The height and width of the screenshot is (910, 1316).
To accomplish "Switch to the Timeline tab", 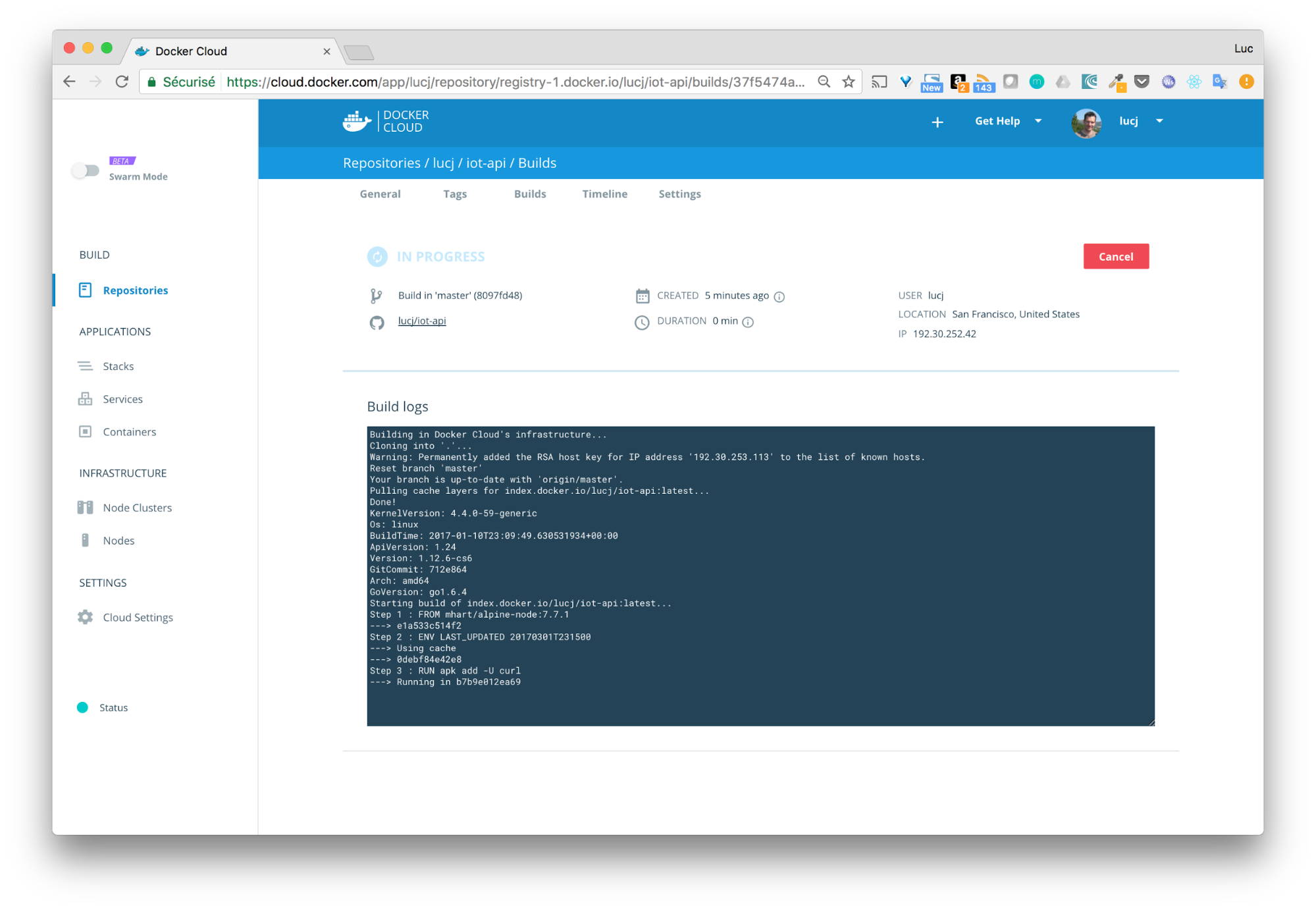I will [604, 194].
